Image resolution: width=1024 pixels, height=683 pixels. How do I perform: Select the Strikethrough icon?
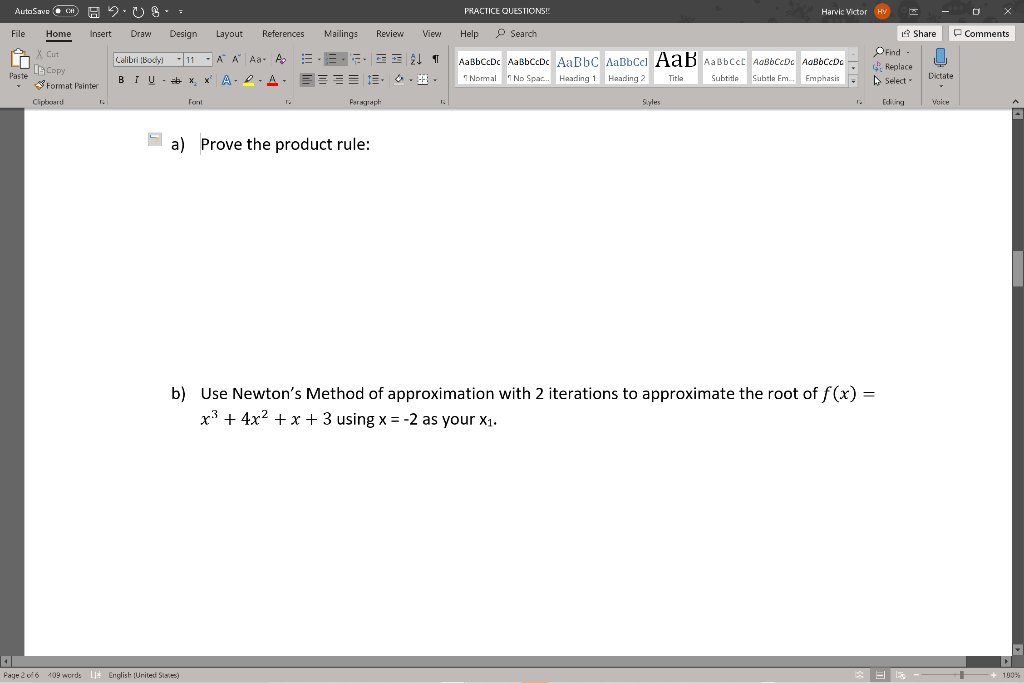click(x=176, y=78)
